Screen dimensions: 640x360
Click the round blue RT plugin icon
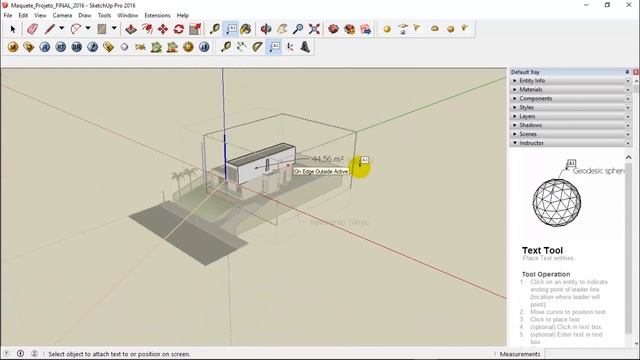[x=60, y=47]
